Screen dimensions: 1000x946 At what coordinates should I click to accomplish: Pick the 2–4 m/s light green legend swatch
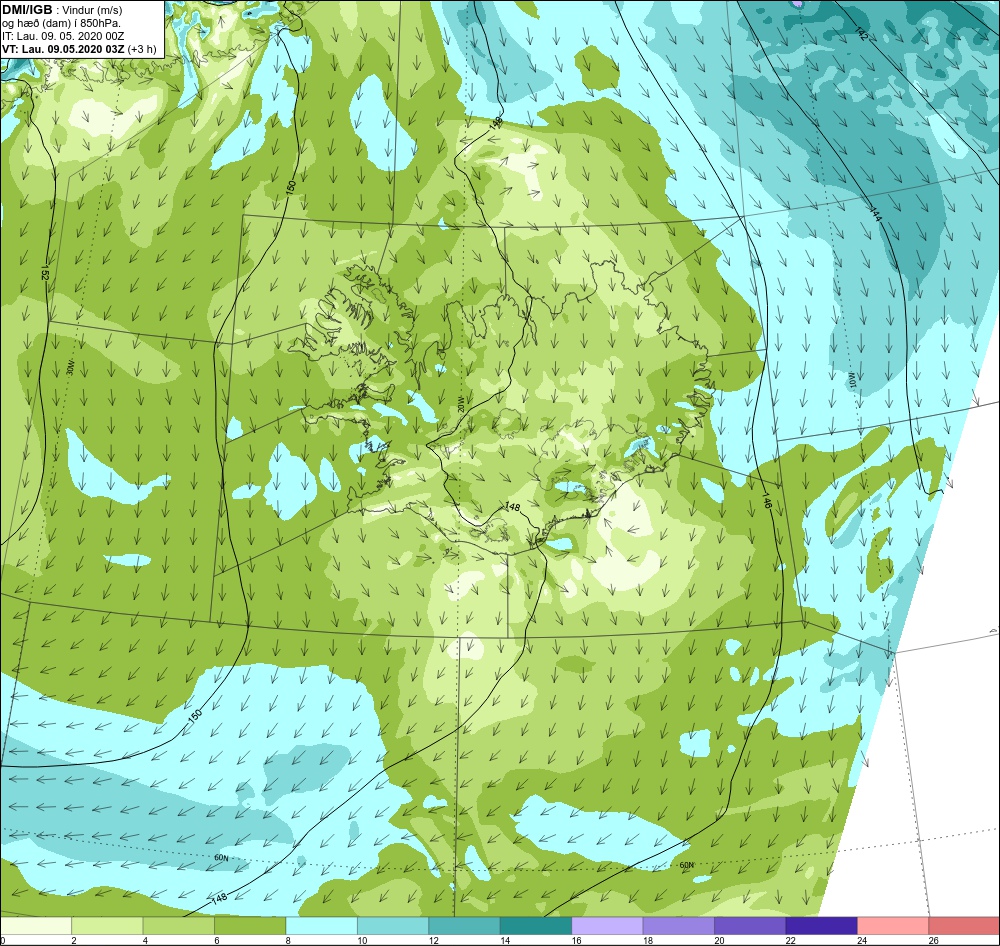tap(107, 926)
